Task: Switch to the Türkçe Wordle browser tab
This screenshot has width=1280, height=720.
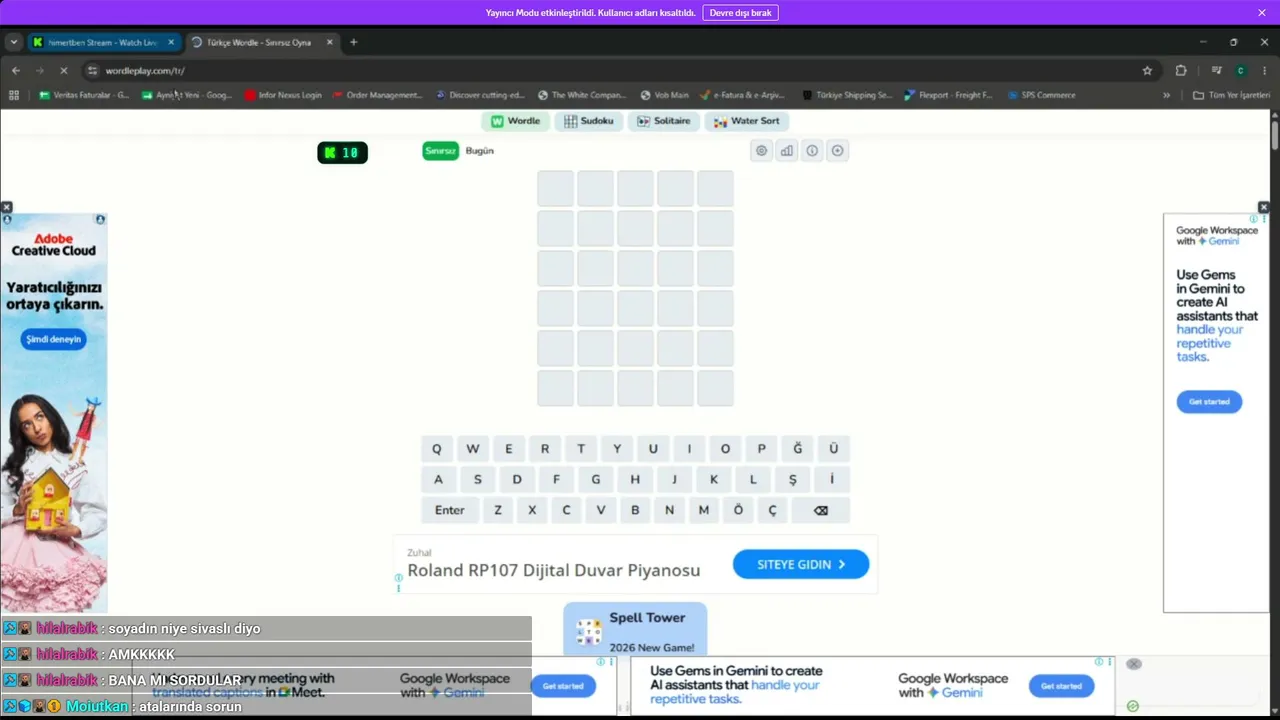Action: click(x=261, y=43)
